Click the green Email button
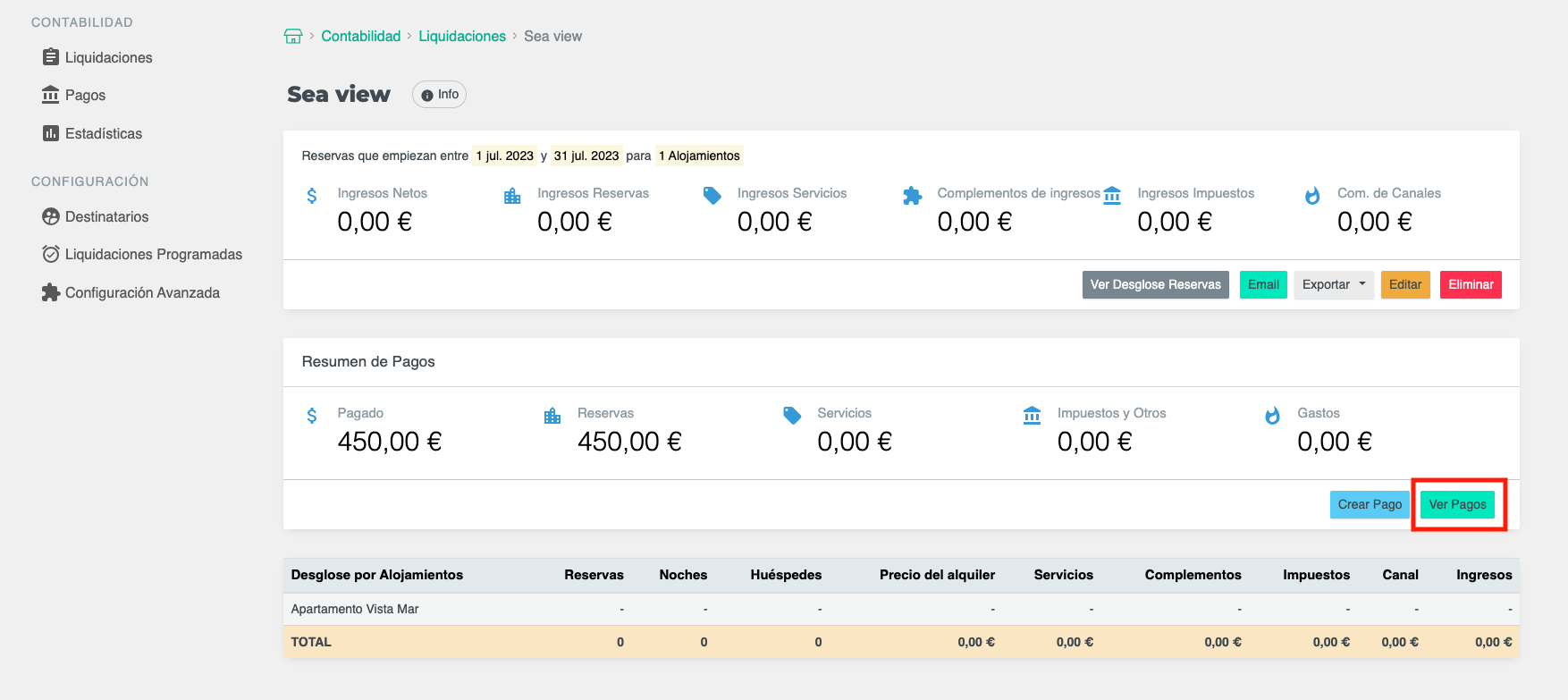 pos(1262,284)
